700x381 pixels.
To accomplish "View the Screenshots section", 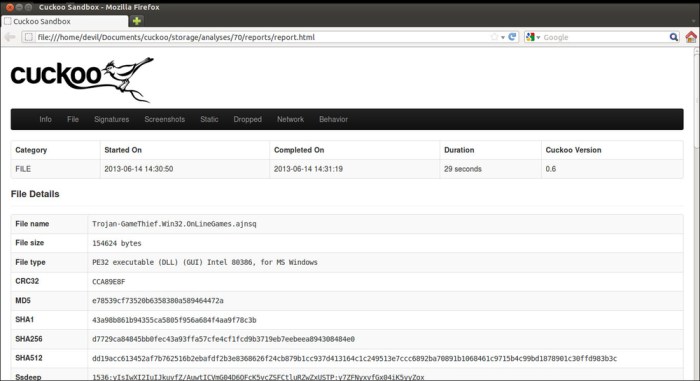I will [164, 119].
